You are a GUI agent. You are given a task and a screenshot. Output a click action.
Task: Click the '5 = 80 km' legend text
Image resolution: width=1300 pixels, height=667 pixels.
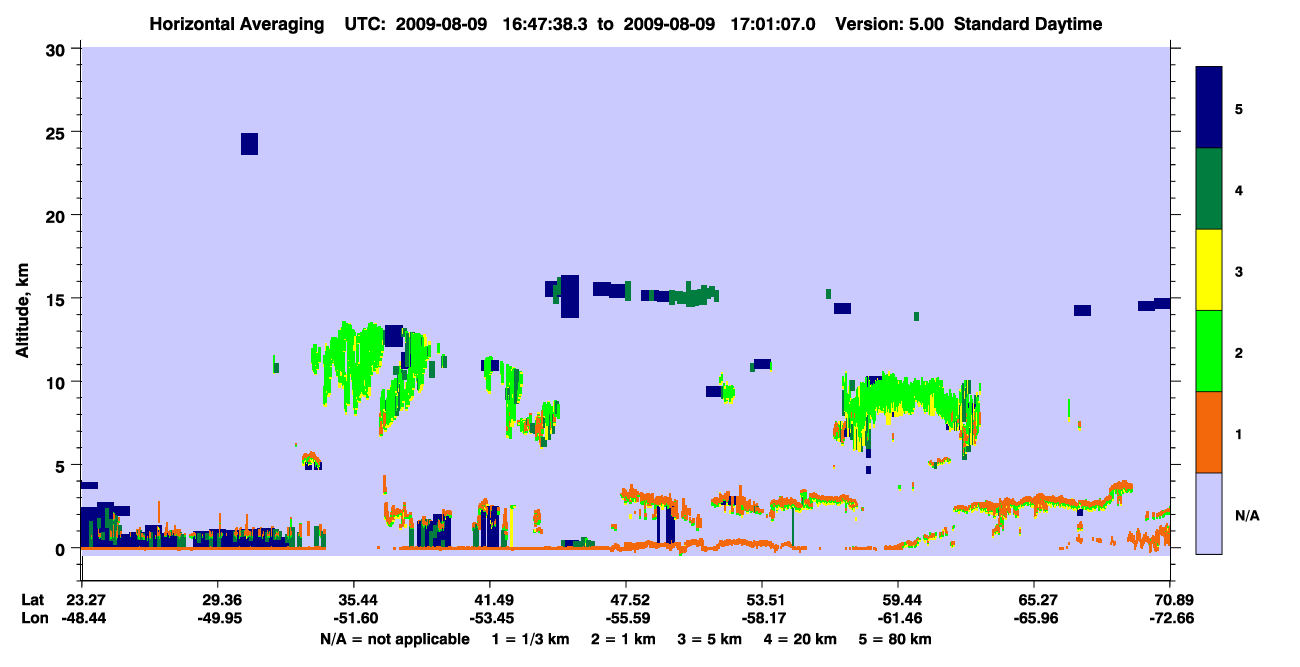[895, 639]
